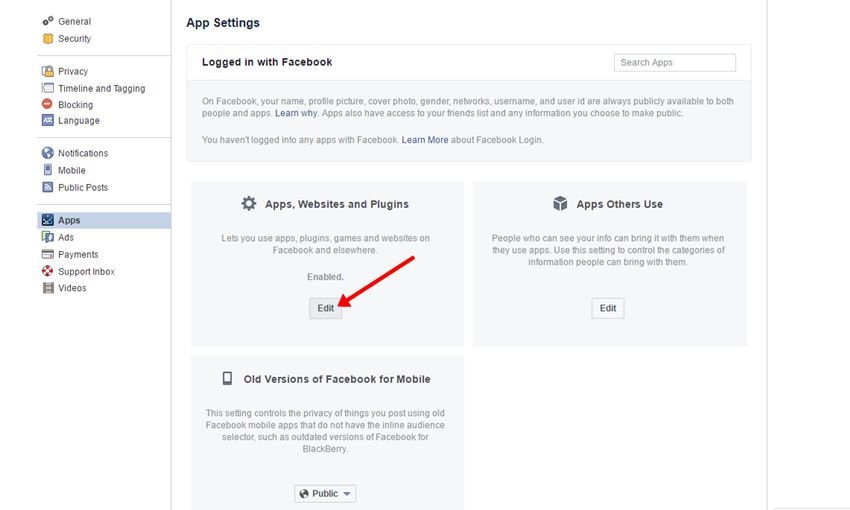Screen dimensions: 850x510
Task: Click the Apps, Websites and Plugins heading
Action: (x=337, y=204)
